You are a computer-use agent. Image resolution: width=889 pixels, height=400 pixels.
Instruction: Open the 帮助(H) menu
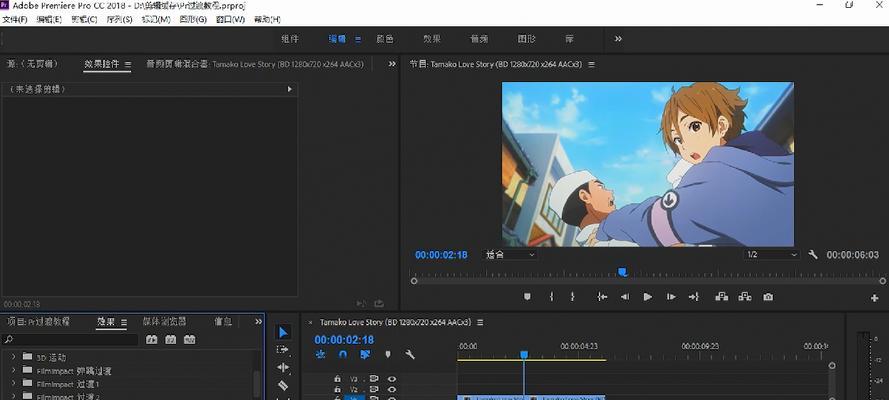267,19
